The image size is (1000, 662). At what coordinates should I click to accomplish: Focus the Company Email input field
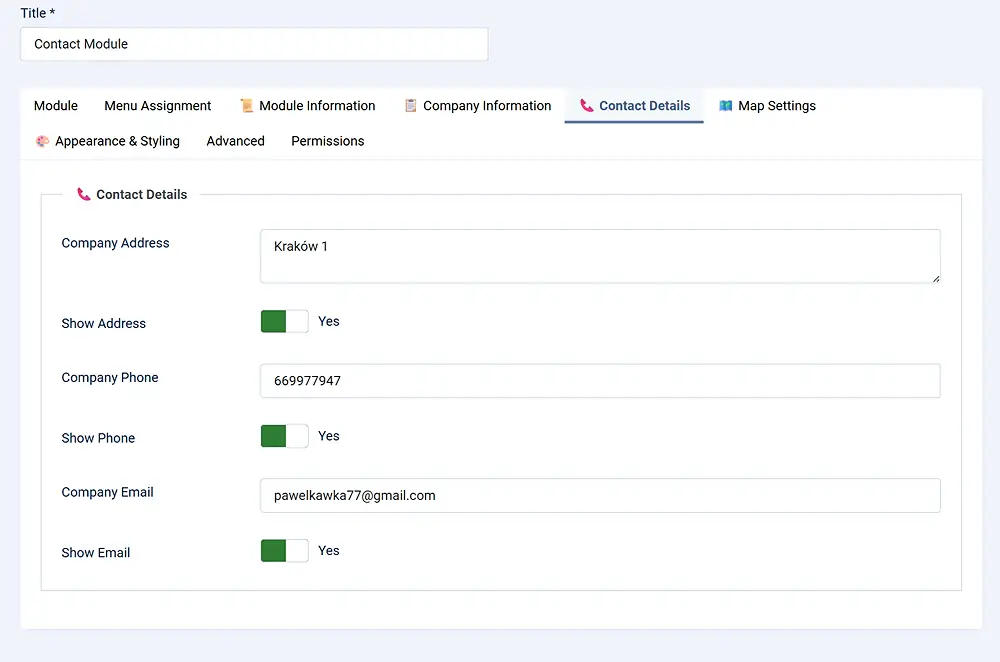(x=600, y=495)
